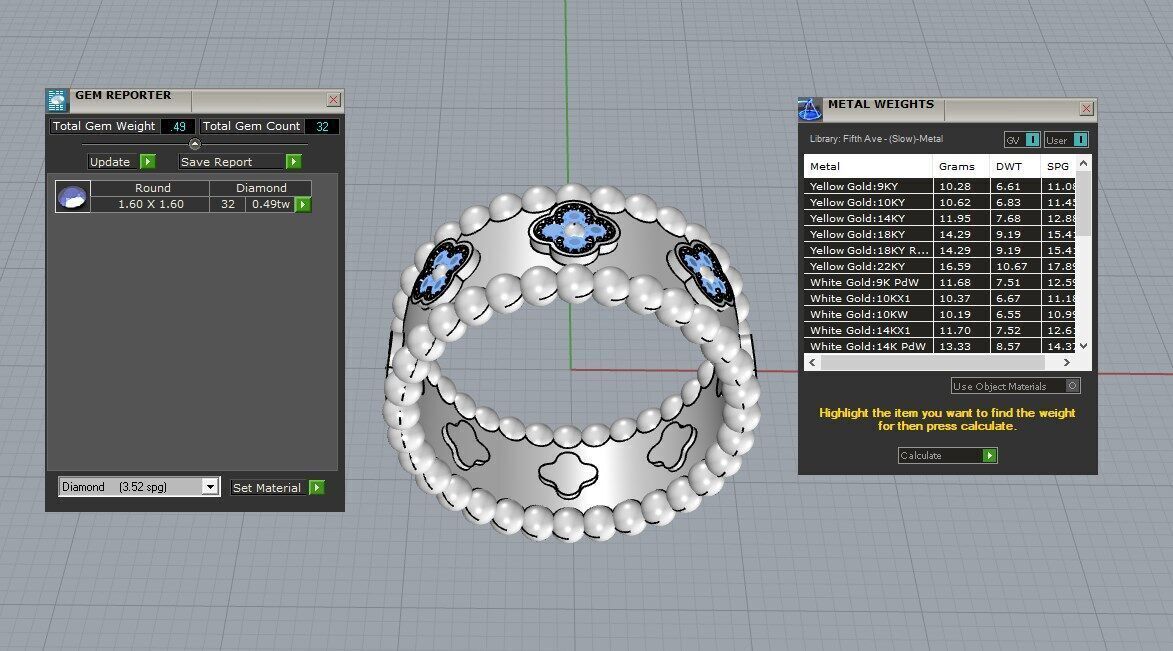This screenshot has width=1173, height=651.
Task: Click the Update button
Action: [x=122, y=162]
